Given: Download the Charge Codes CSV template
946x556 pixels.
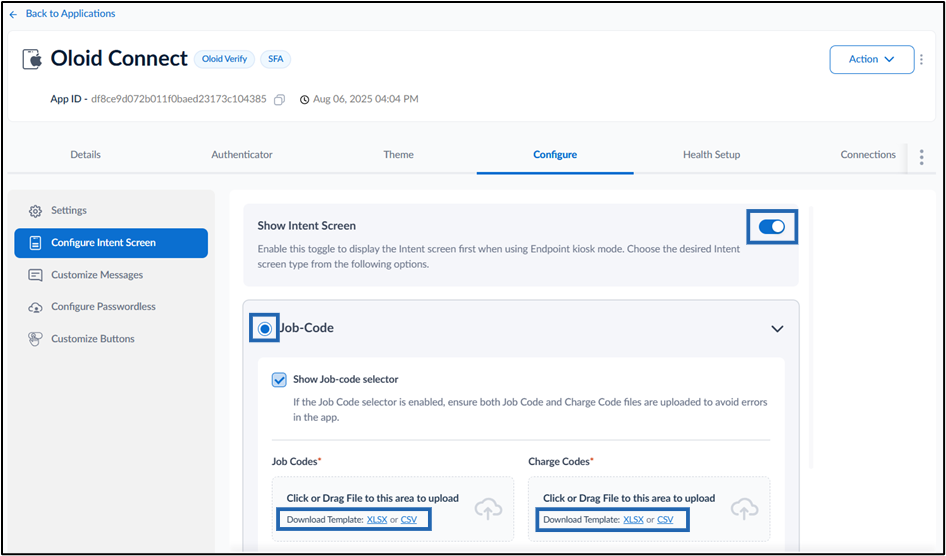Looking at the screenshot, I should click(x=665, y=520).
